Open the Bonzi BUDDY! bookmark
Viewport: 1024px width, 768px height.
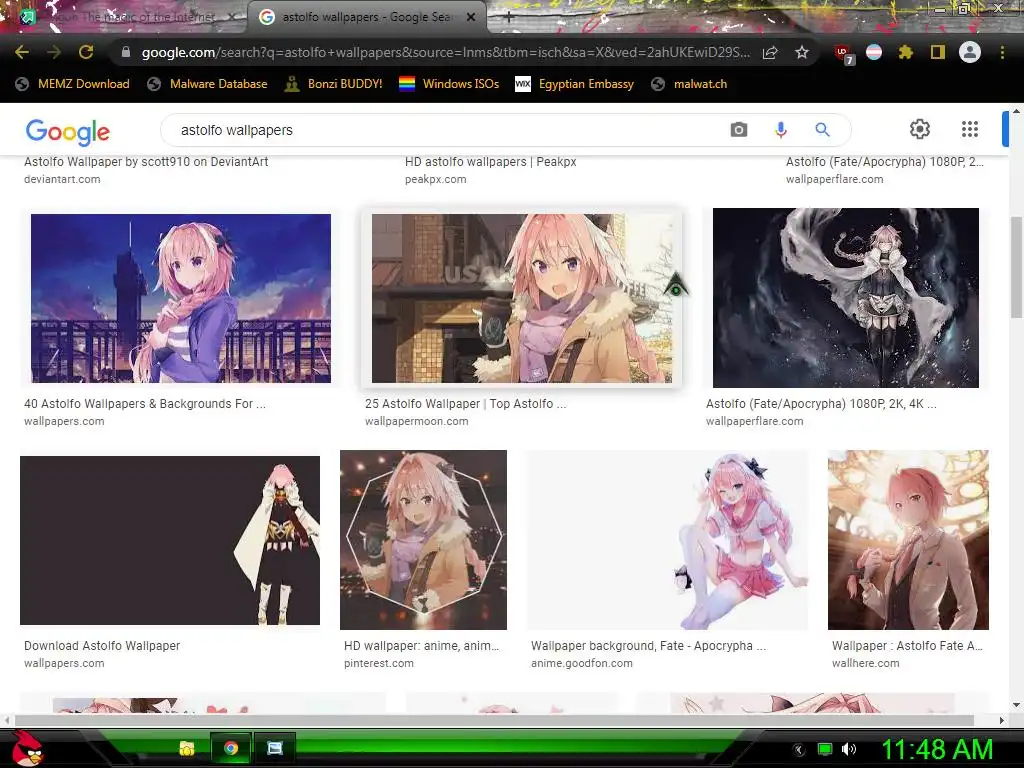(334, 84)
